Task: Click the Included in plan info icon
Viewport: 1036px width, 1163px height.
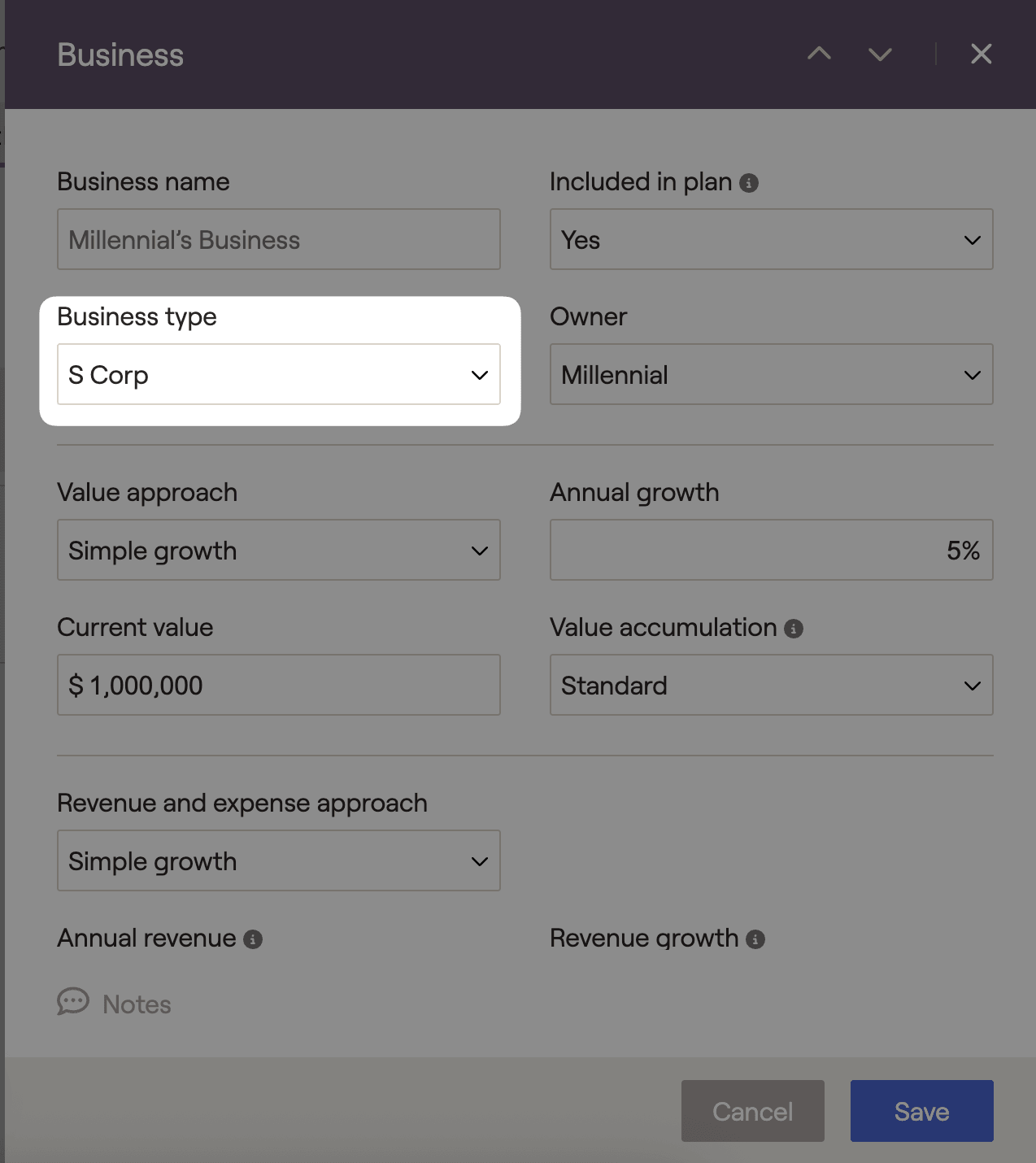Action: click(x=749, y=183)
